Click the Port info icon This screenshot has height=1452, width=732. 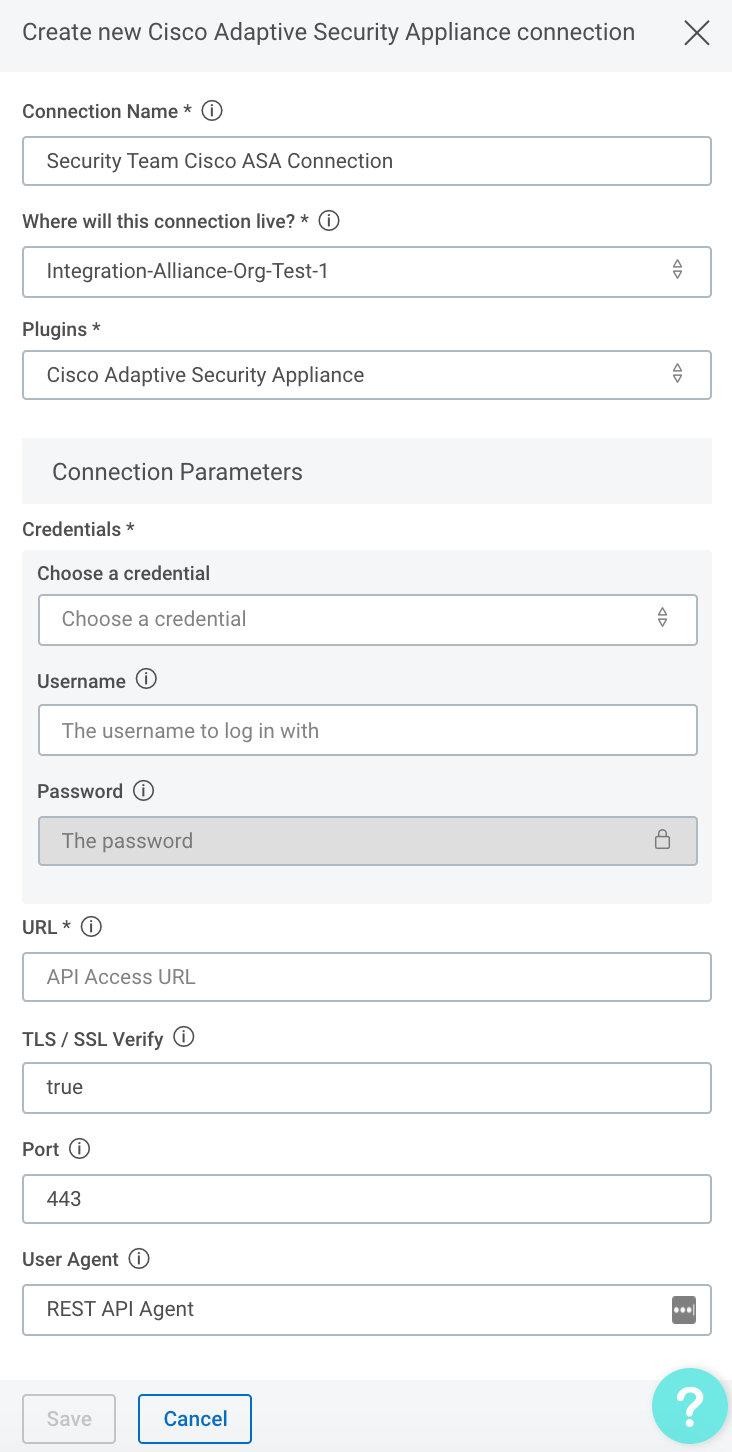point(79,1149)
